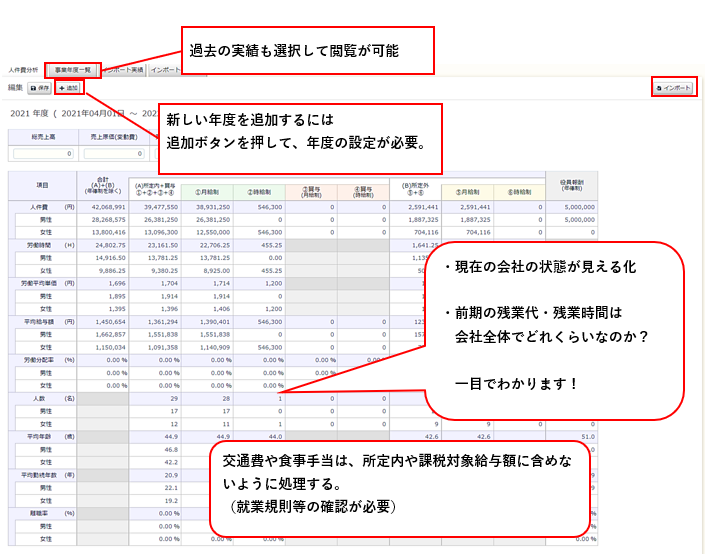The image size is (709, 554).
Task: Click the 合計 (A)+(B) column header
Action: click(x=102, y=185)
